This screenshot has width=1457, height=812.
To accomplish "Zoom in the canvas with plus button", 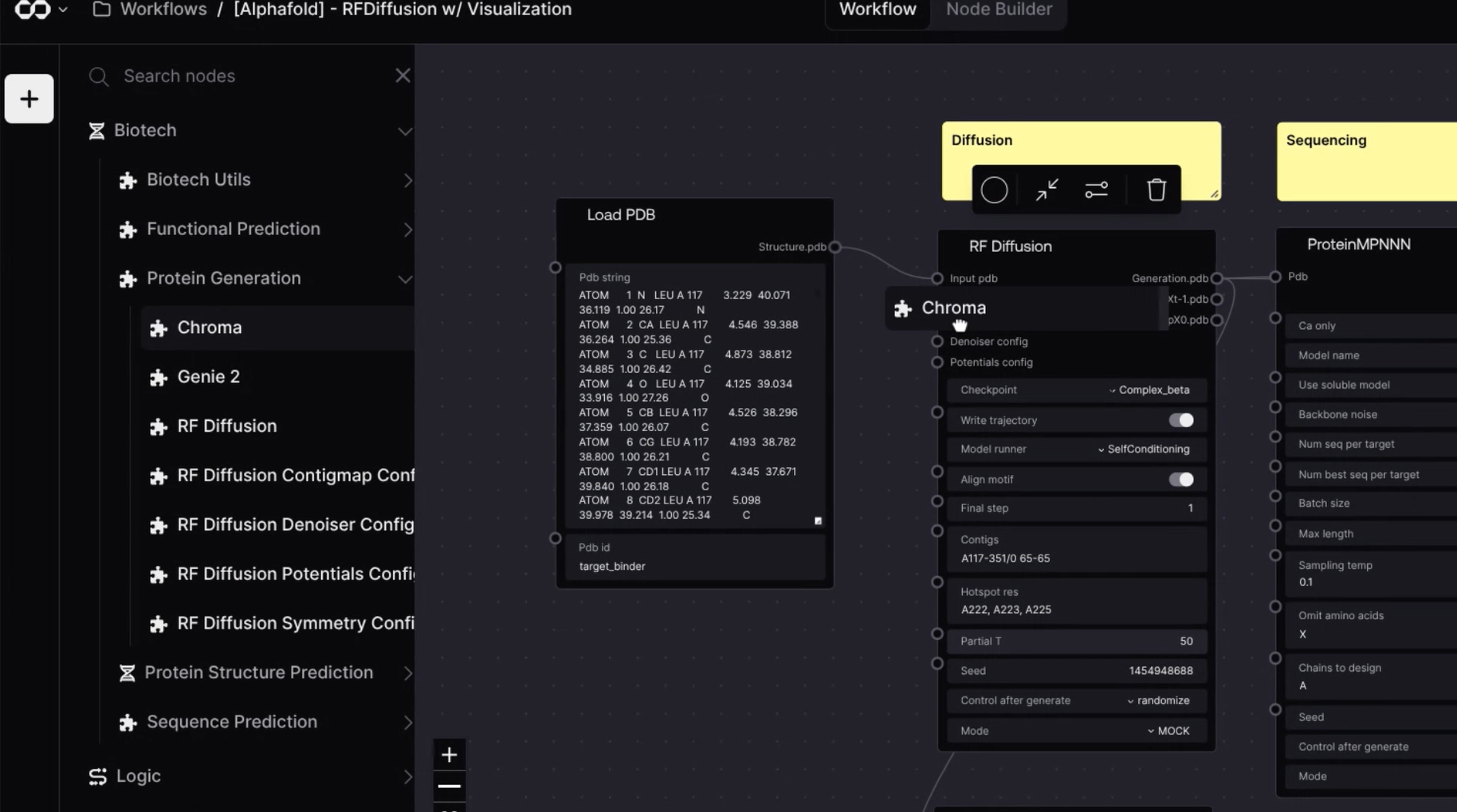I will coord(450,755).
